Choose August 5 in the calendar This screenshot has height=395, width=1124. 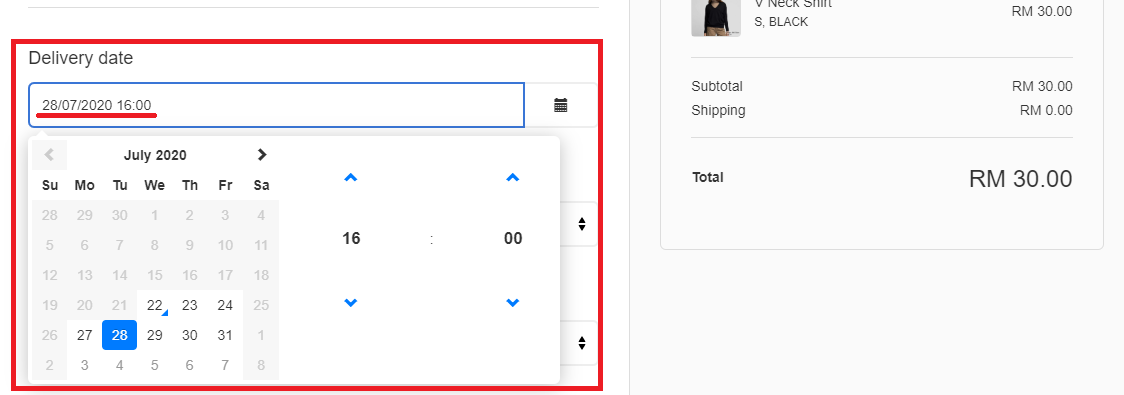coord(155,365)
